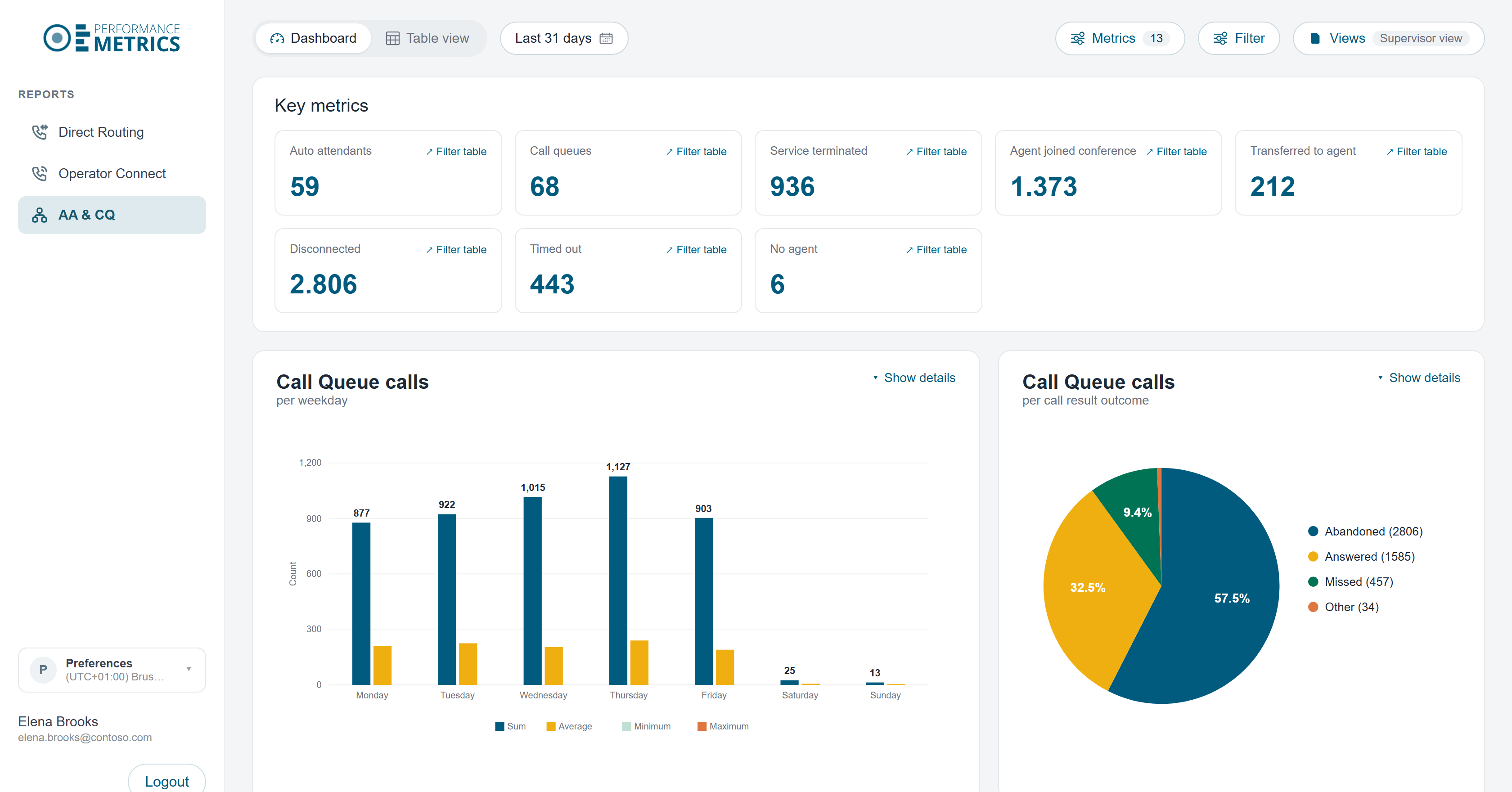Toggle Other (34) in pie legend

[1343, 607]
